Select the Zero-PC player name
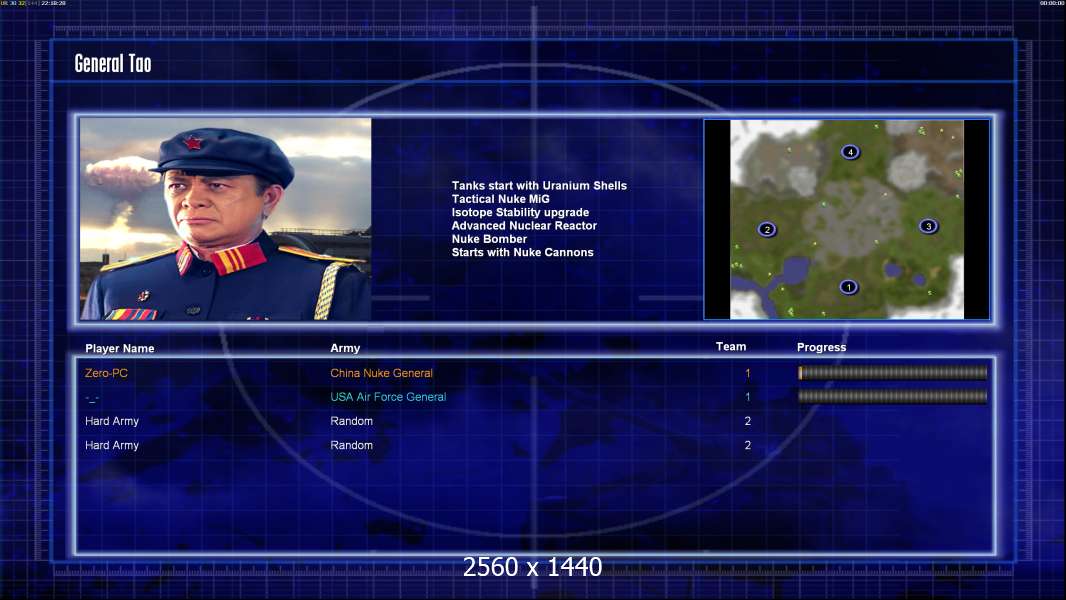Screen dimensions: 1066x600 point(106,373)
